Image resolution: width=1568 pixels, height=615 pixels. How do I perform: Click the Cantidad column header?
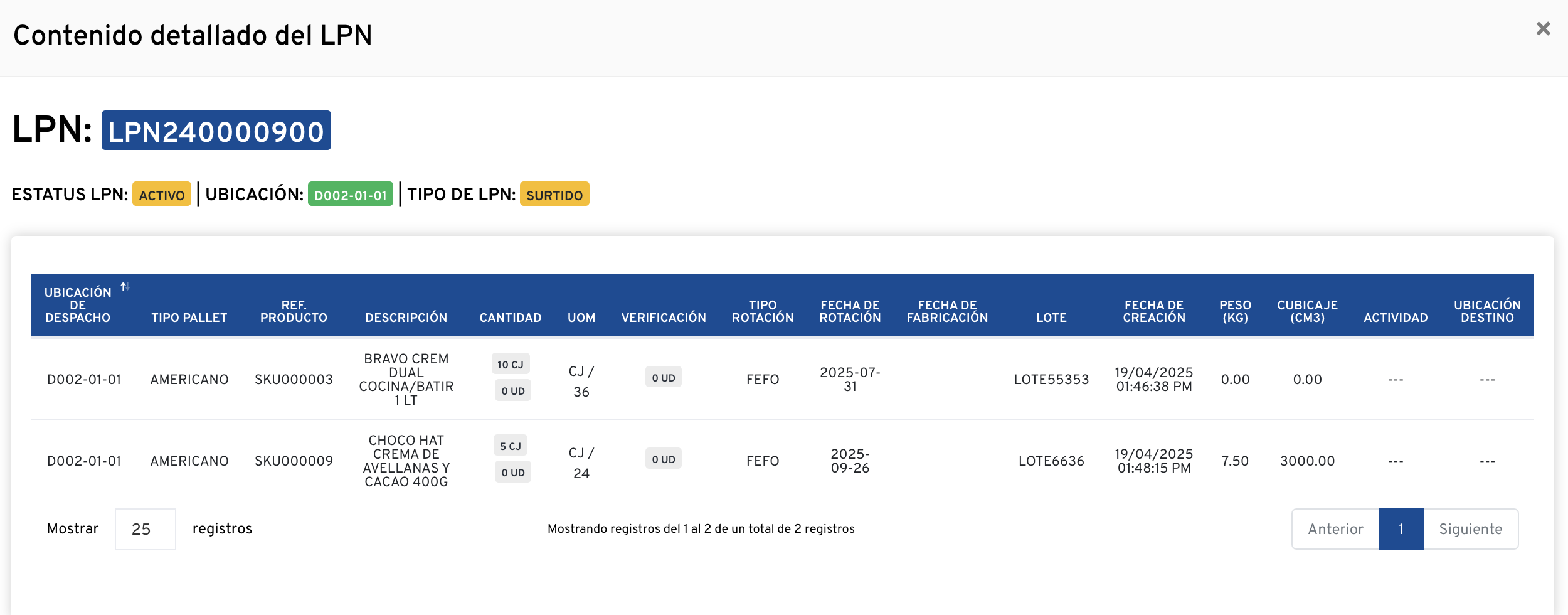point(510,318)
